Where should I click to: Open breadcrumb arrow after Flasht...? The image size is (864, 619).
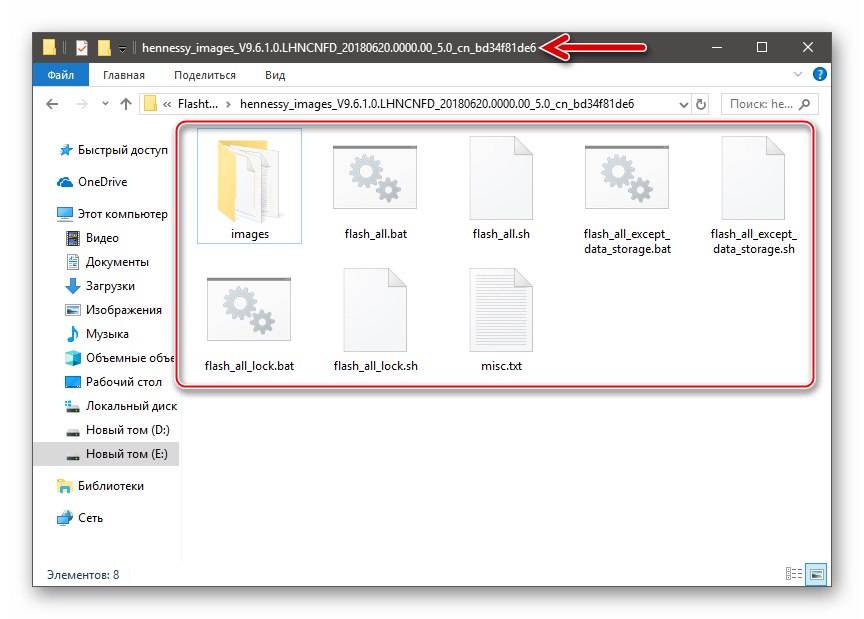(228, 104)
